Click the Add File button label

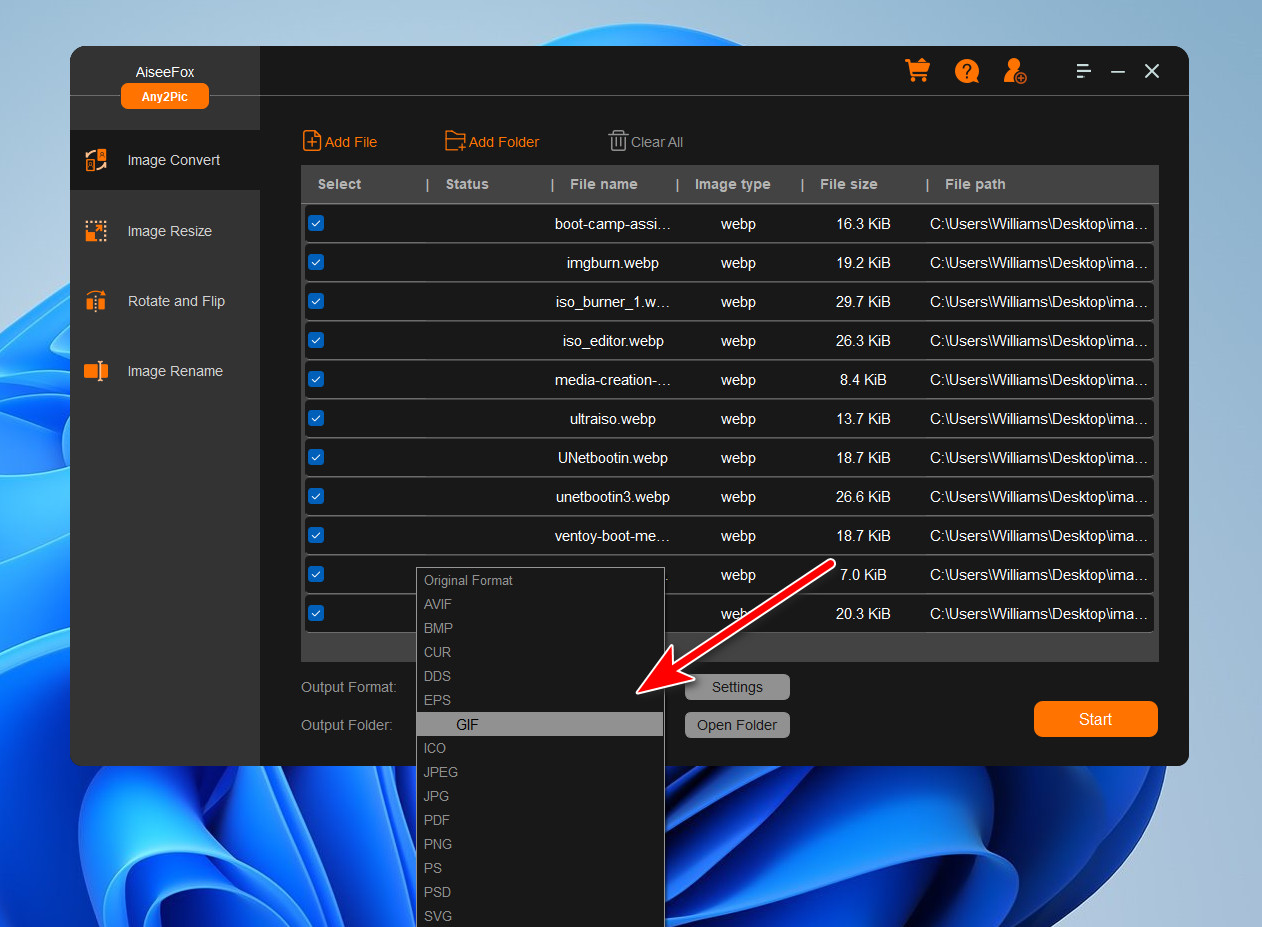tap(351, 142)
